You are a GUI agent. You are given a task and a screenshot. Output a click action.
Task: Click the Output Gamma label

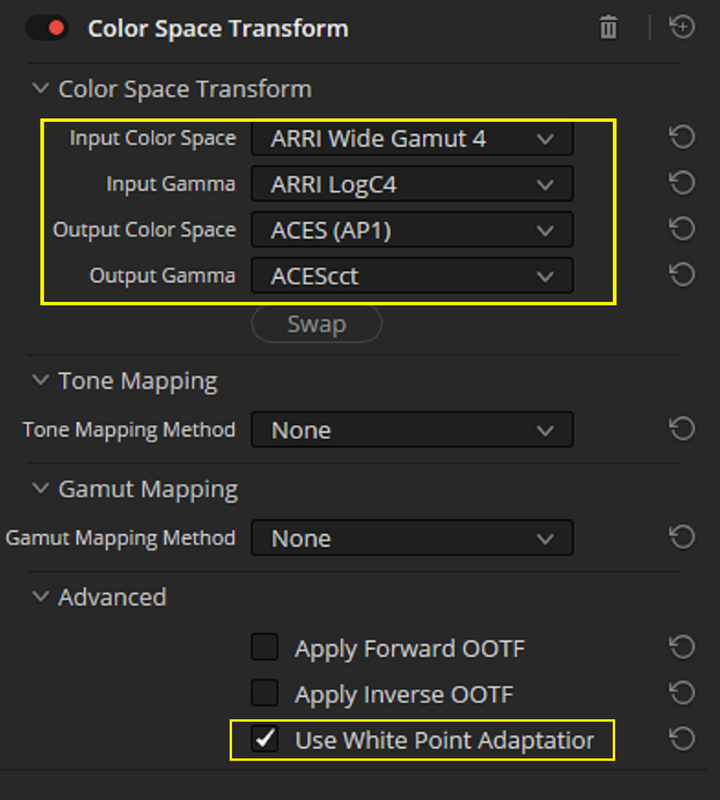coord(162,276)
